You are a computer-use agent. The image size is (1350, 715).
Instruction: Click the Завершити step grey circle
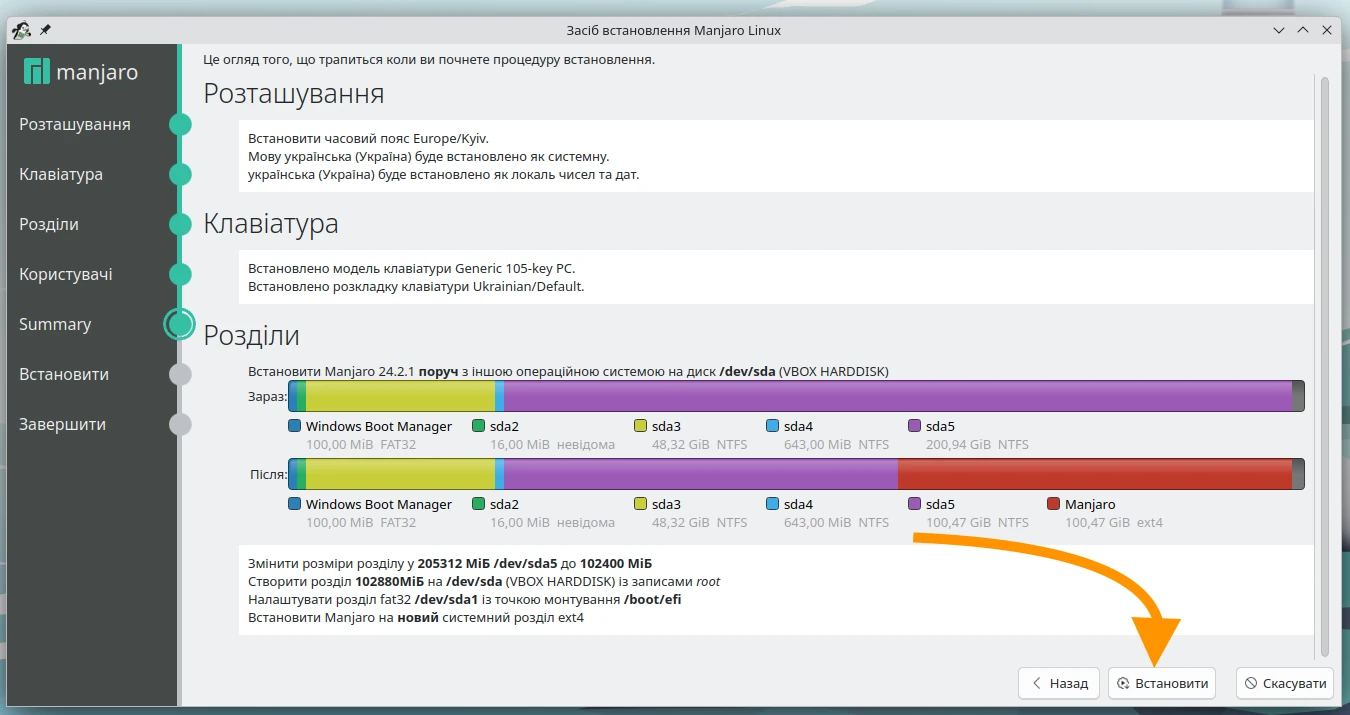tap(180, 424)
